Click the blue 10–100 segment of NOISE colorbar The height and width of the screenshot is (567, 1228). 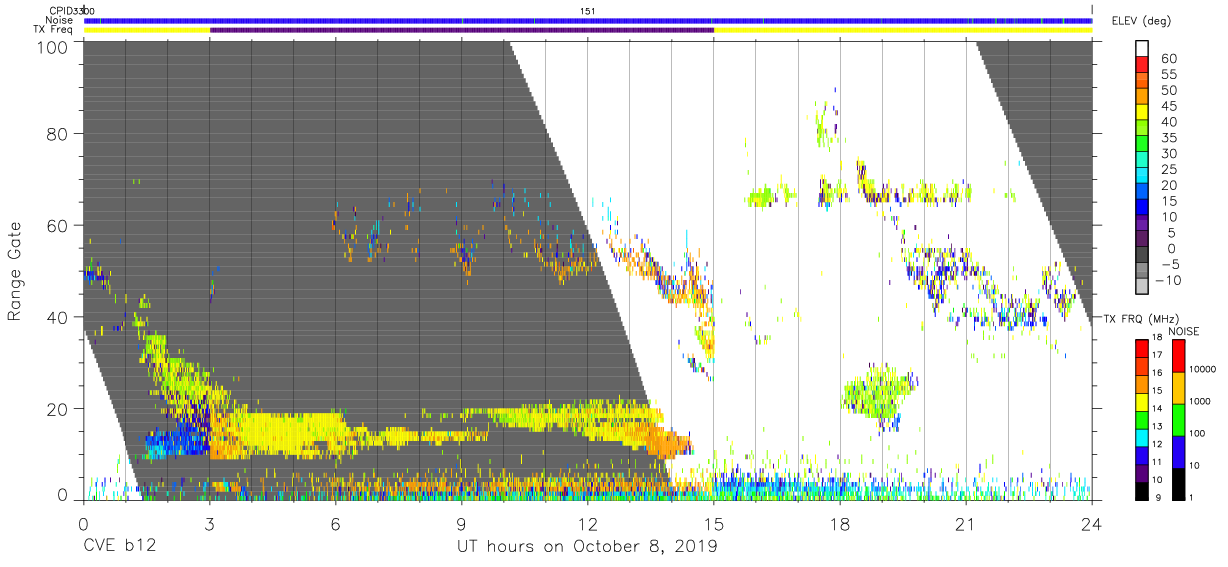pos(1178,450)
